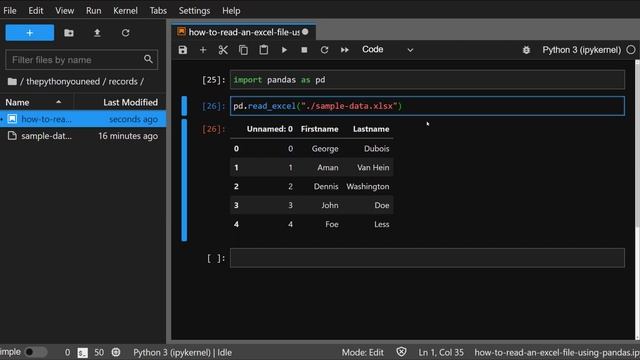Open the Edit menu

pyautogui.click(x=36, y=11)
